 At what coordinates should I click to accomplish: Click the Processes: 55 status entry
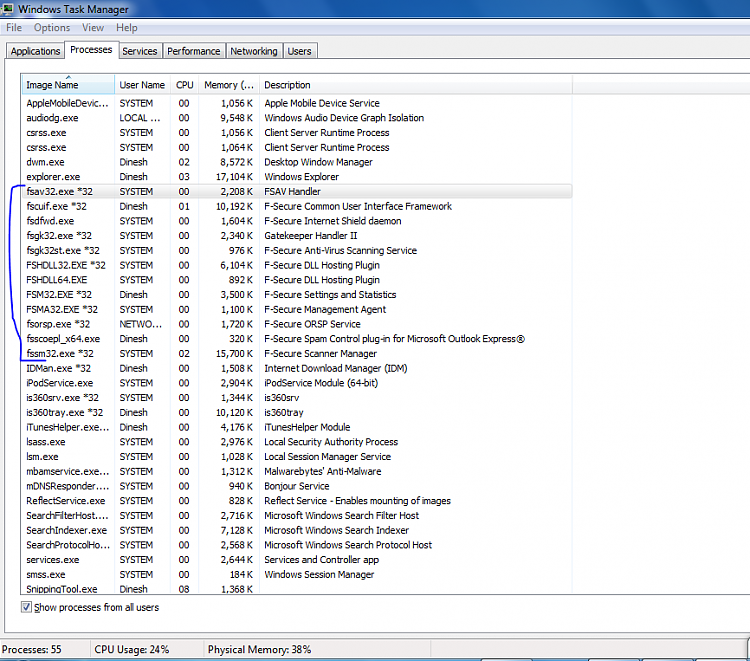pyautogui.click(x=32, y=650)
